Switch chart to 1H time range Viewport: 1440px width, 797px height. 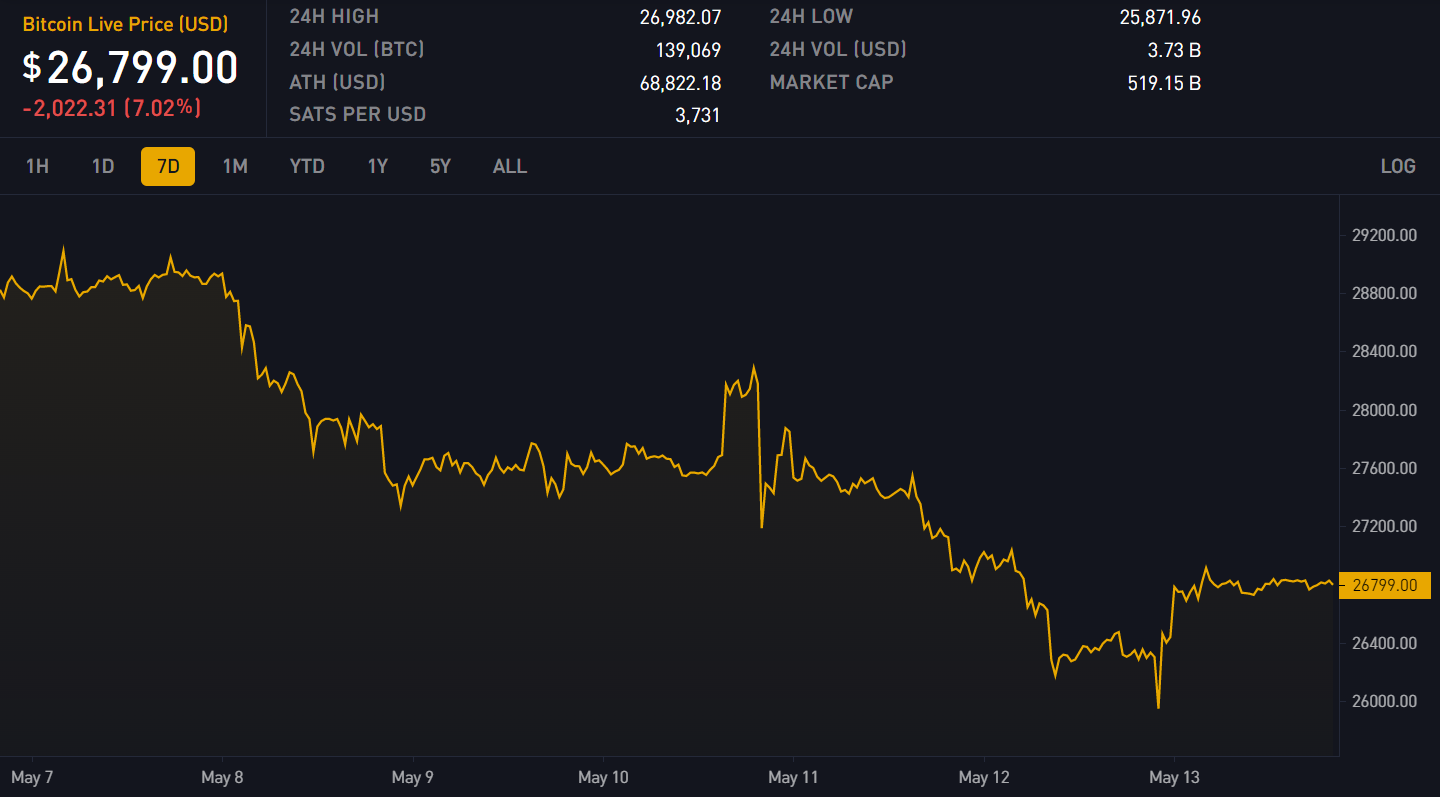coord(37,166)
